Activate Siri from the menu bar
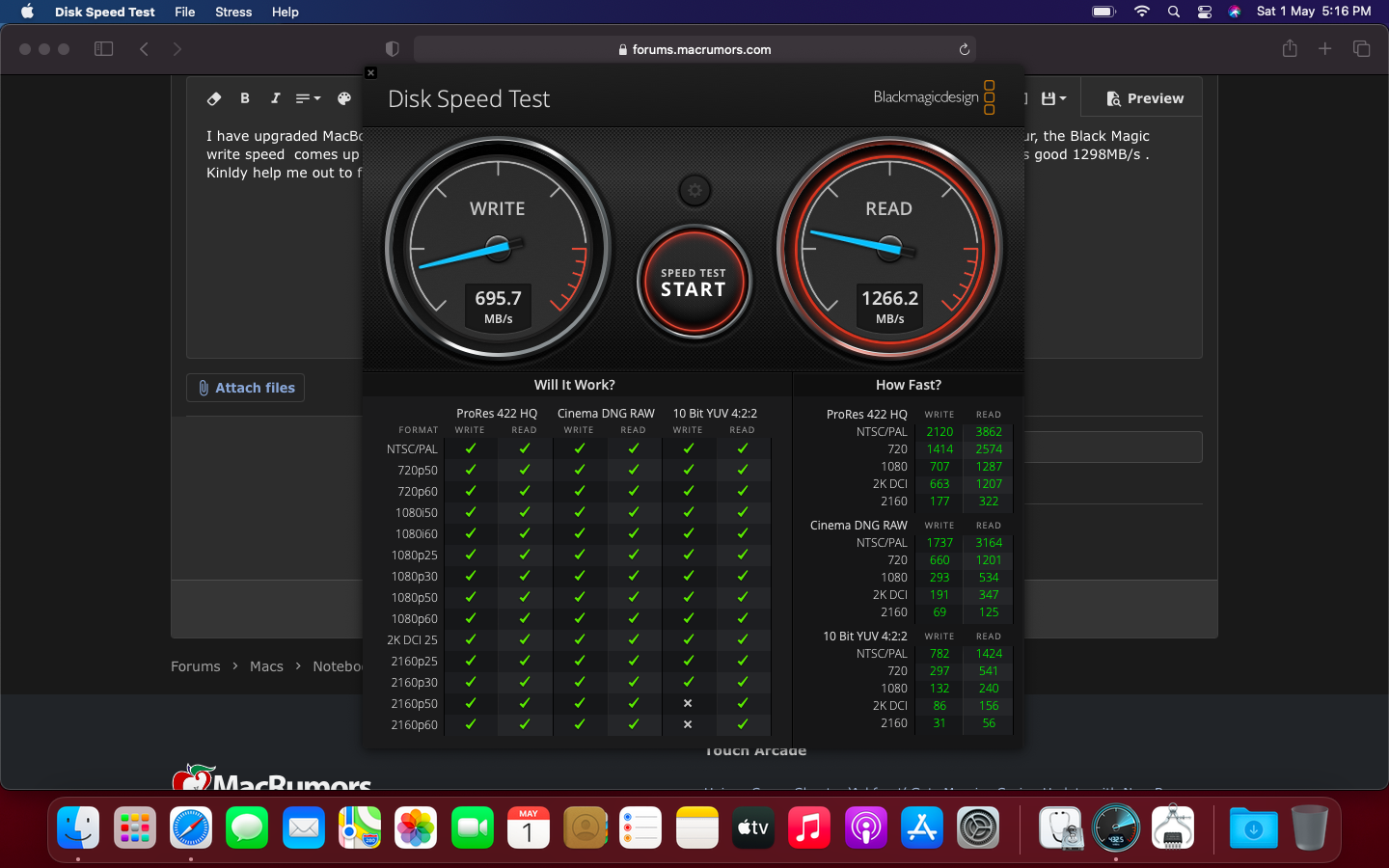This screenshot has height=868, width=1389. pos(1235,12)
